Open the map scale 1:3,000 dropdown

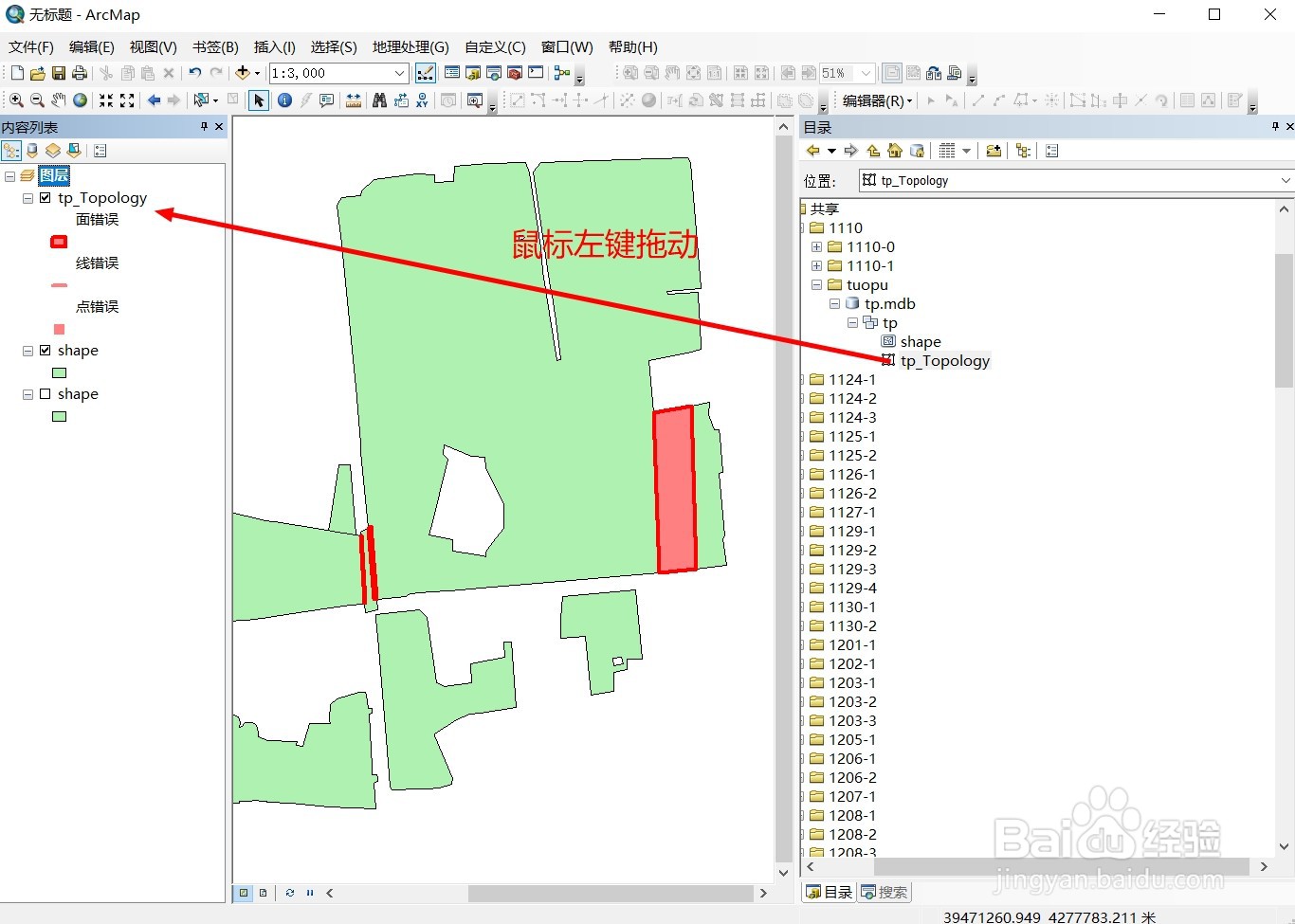point(400,73)
